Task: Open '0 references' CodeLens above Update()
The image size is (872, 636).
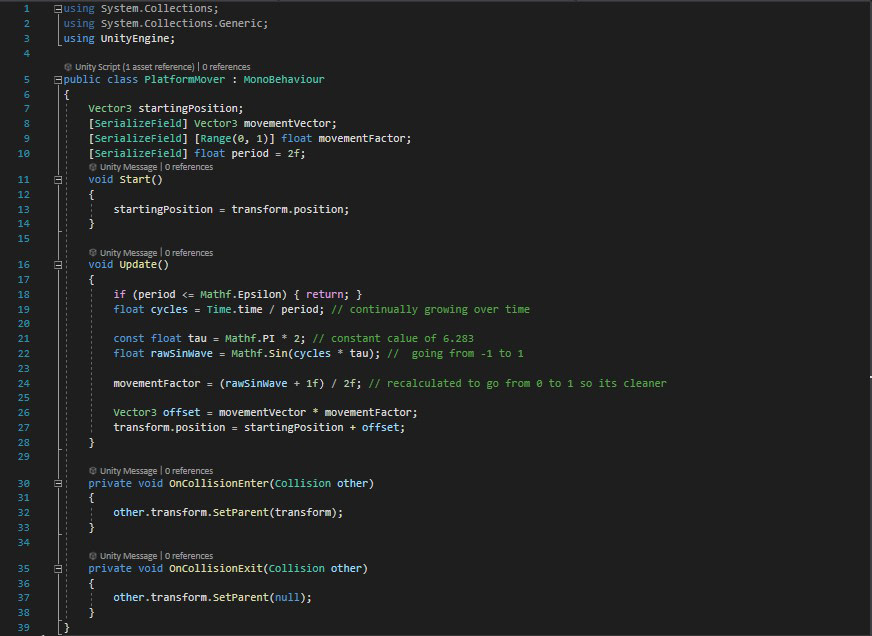Action: click(x=189, y=252)
